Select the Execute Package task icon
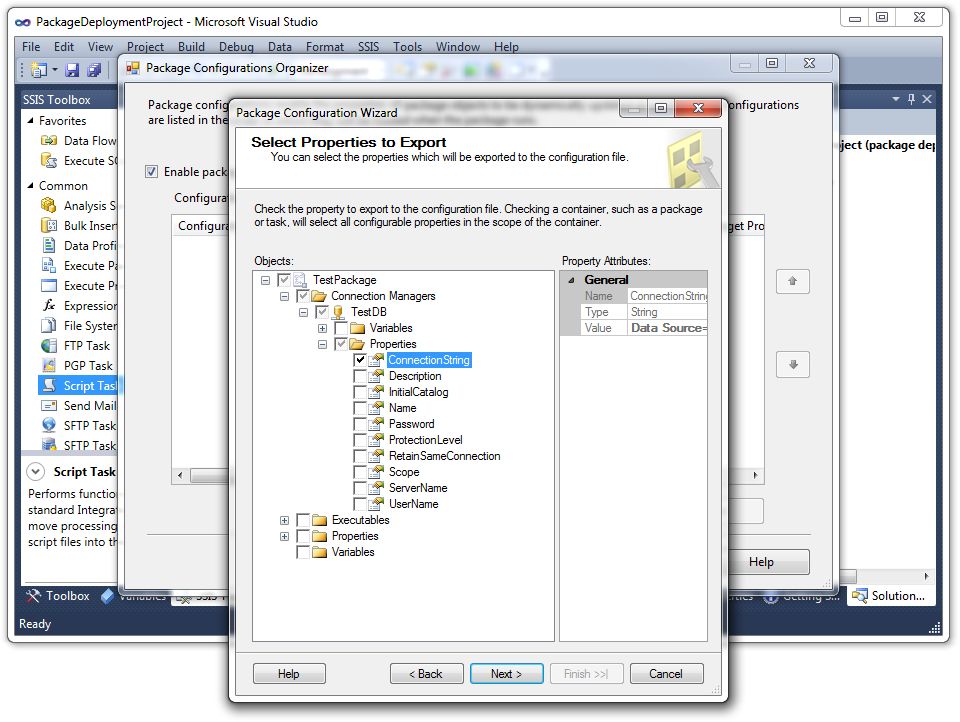The width and height of the screenshot is (960, 722). pos(49,265)
